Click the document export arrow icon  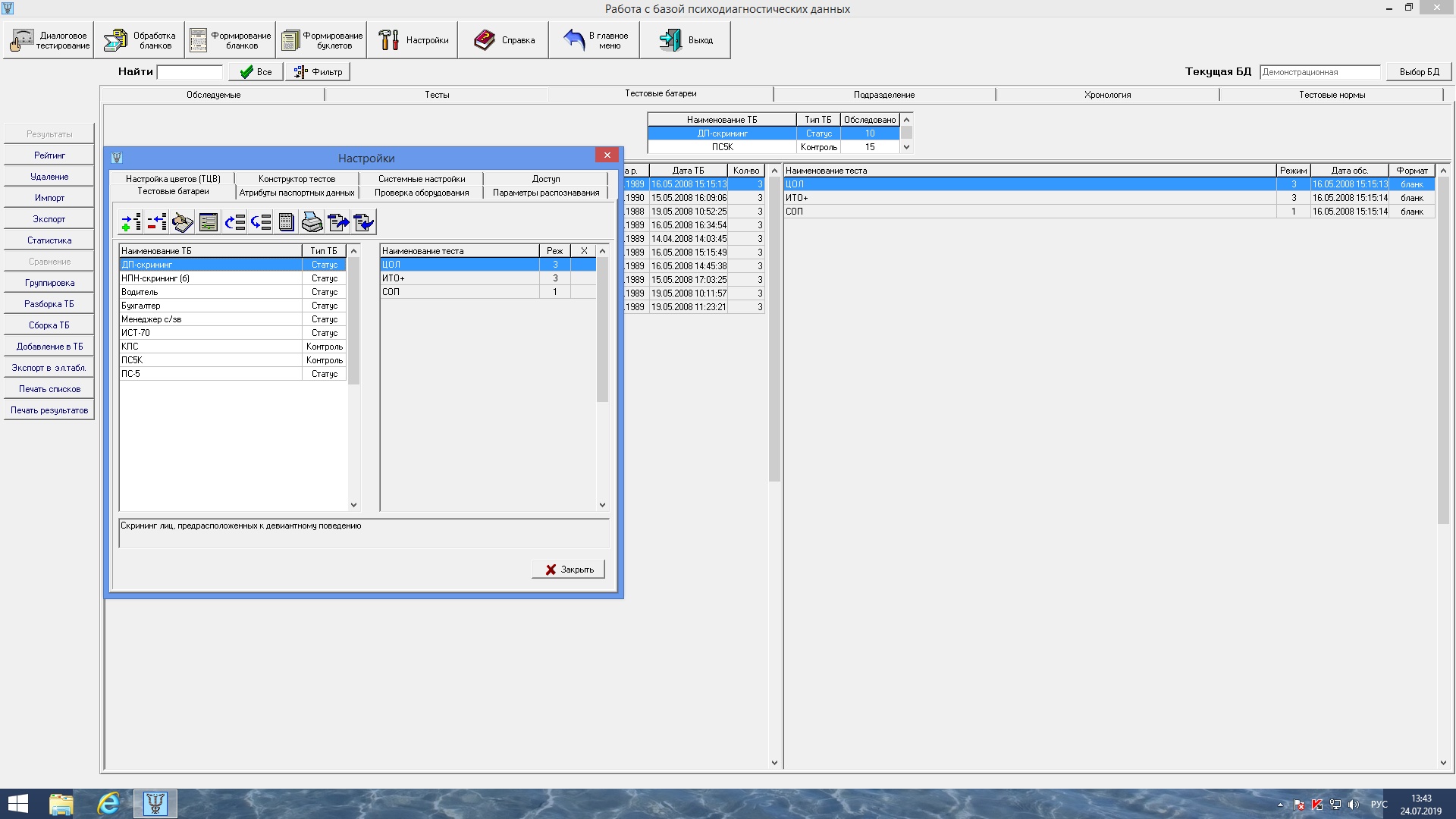coord(338,222)
